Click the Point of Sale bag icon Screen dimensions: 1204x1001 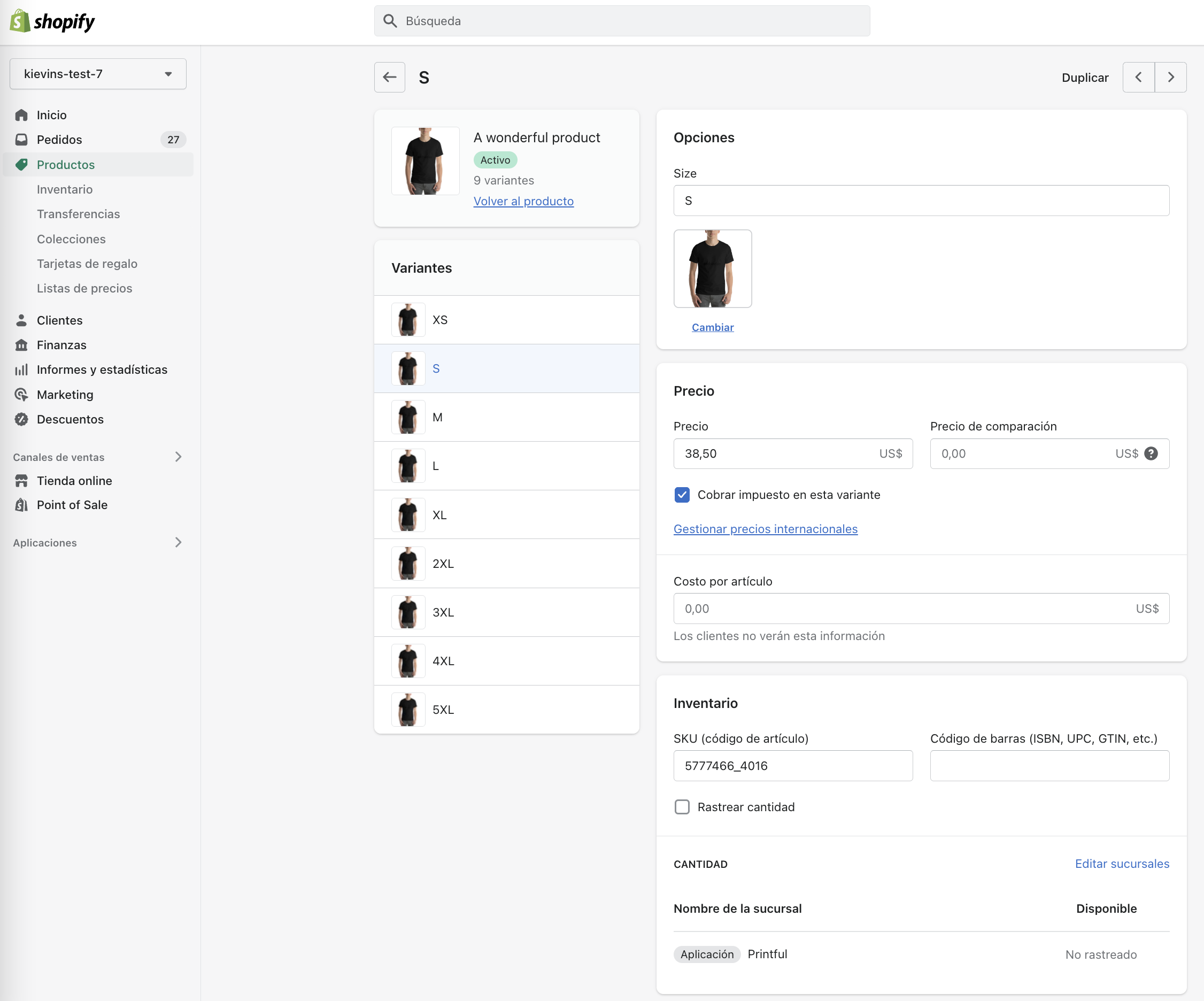pyautogui.click(x=21, y=505)
